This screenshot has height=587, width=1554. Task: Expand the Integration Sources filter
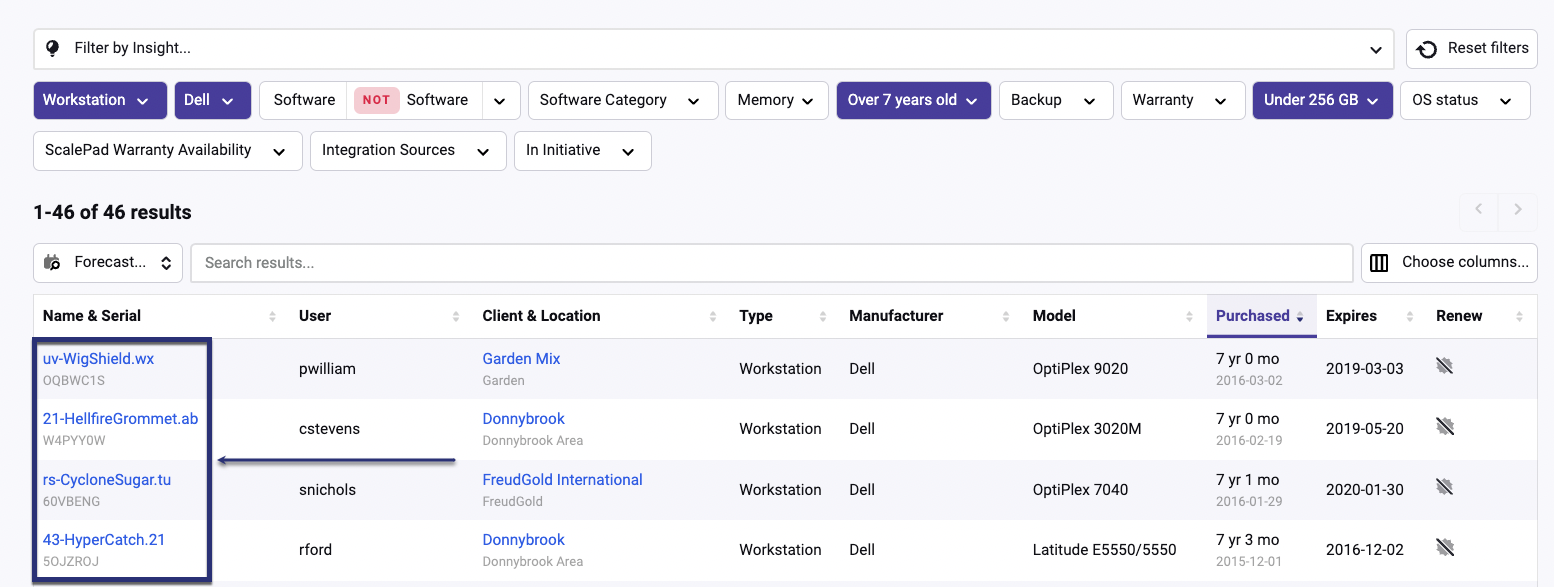[408, 151]
